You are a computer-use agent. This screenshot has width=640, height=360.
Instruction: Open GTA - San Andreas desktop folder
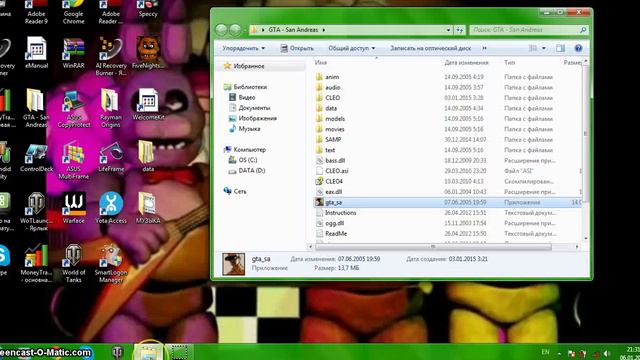point(36,108)
